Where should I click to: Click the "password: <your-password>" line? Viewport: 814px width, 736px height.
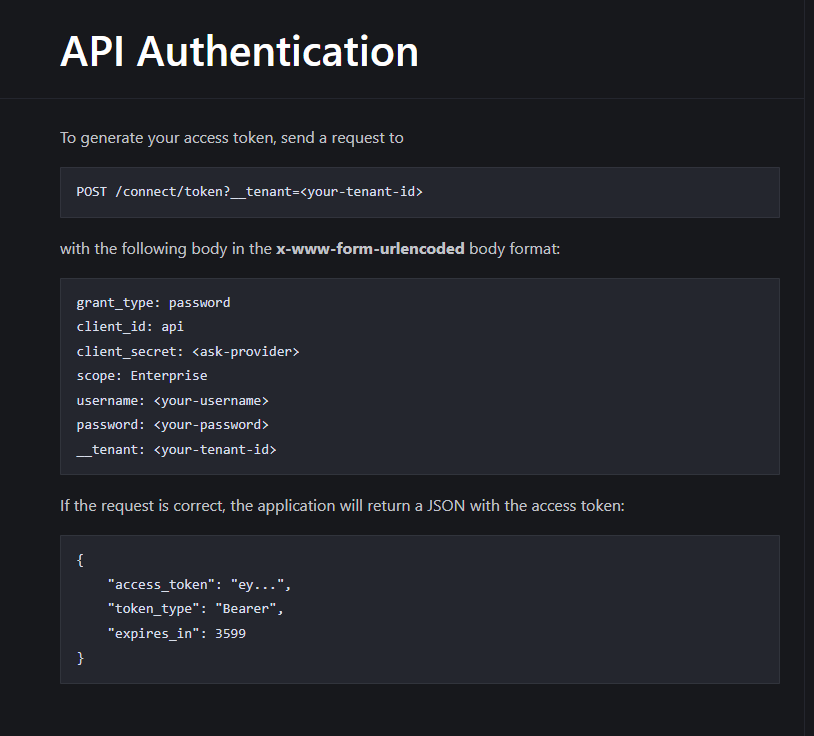point(172,425)
